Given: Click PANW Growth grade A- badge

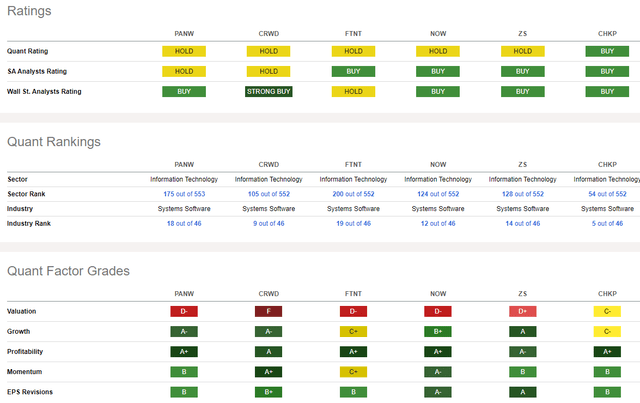Looking at the screenshot, I should point(184,332).
